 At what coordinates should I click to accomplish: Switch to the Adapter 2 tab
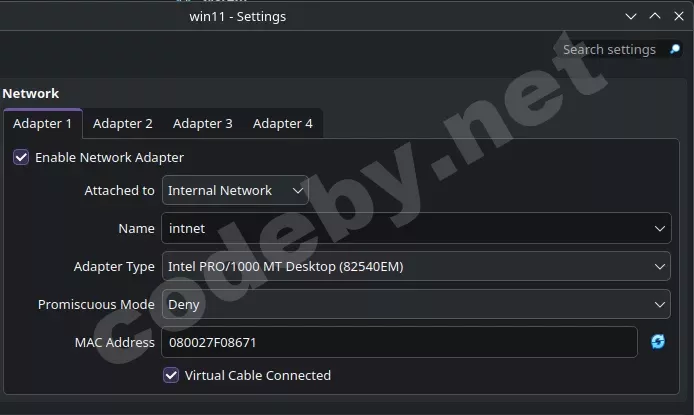coord(123,124)
